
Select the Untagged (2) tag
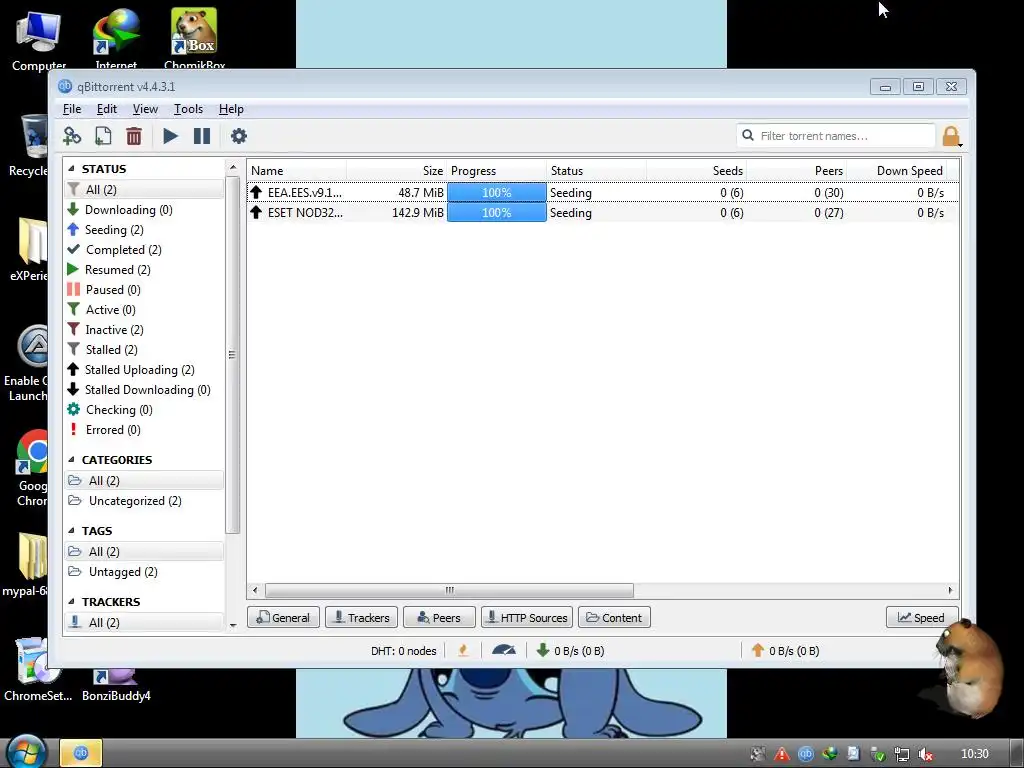(144, 572)
